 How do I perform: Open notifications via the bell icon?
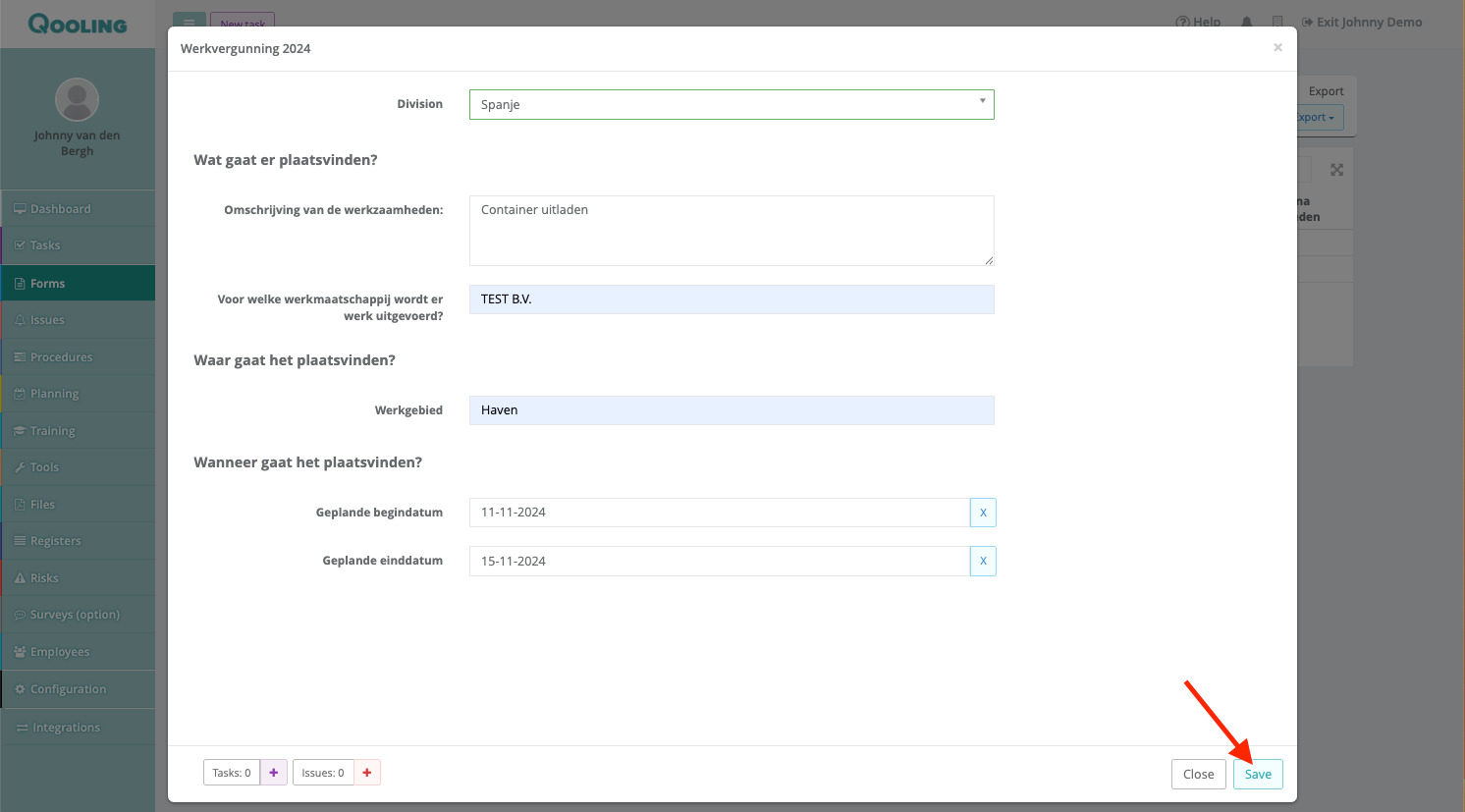1246,22
